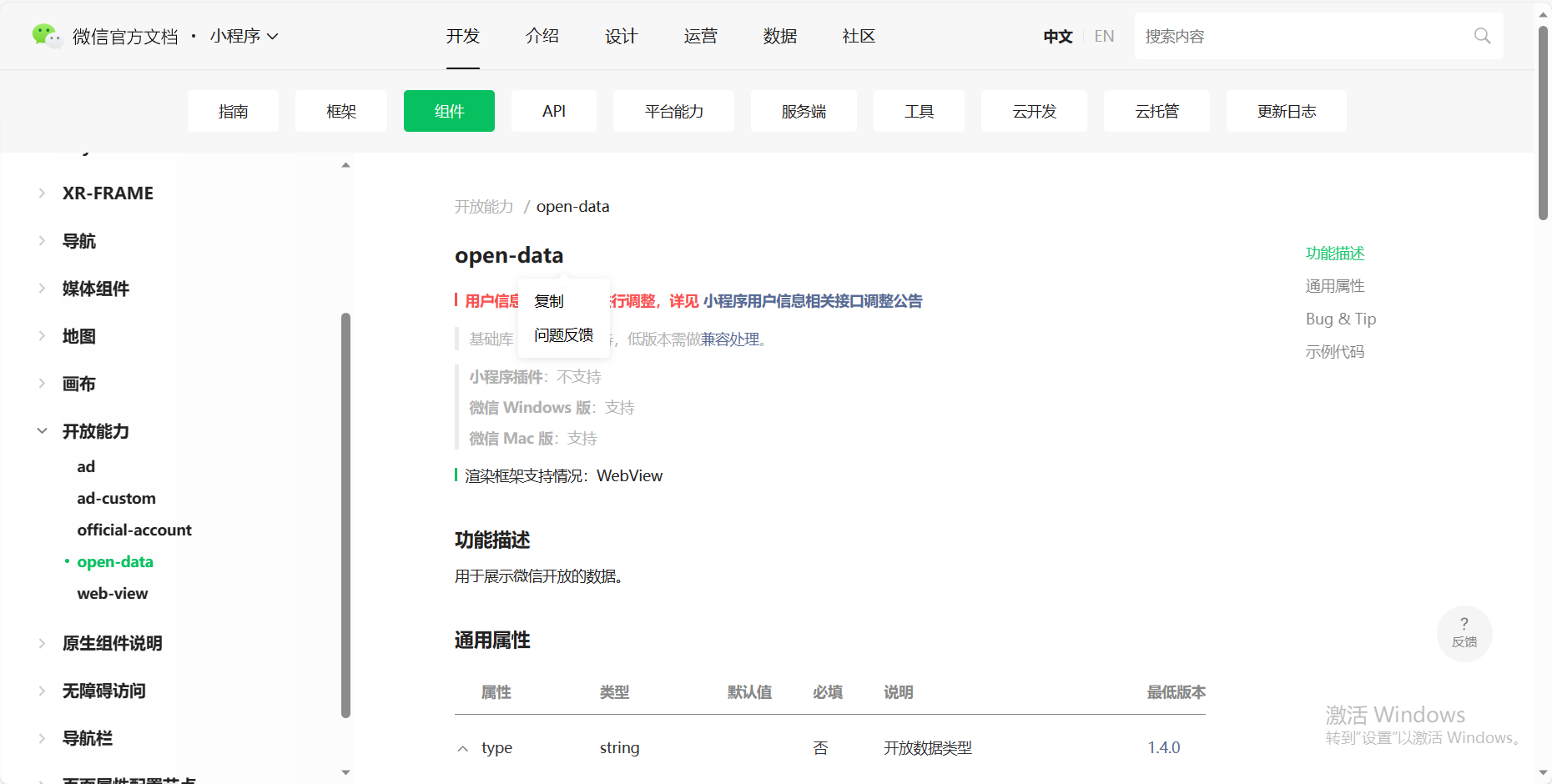Click the string type cell
This screenshot has width=1552, height=784.
click(x=620, y=748)
